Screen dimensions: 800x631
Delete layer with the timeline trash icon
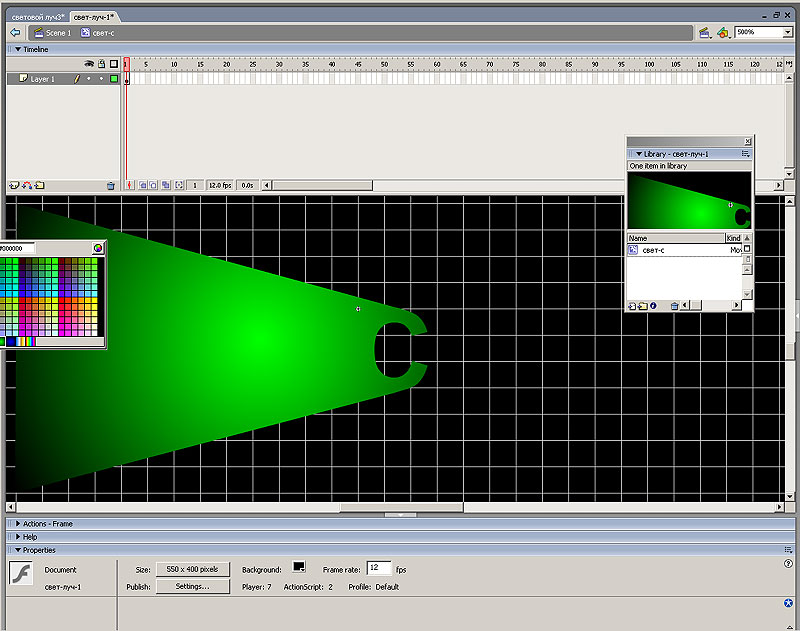coord(110,185)
